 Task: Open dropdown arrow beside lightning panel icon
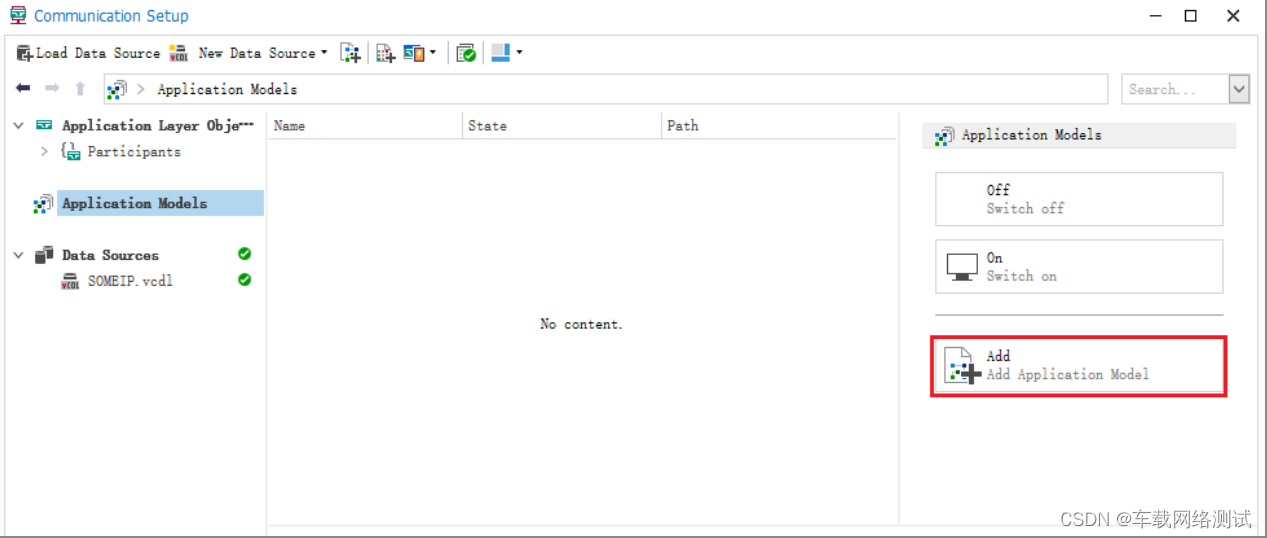tap(433, 53)
